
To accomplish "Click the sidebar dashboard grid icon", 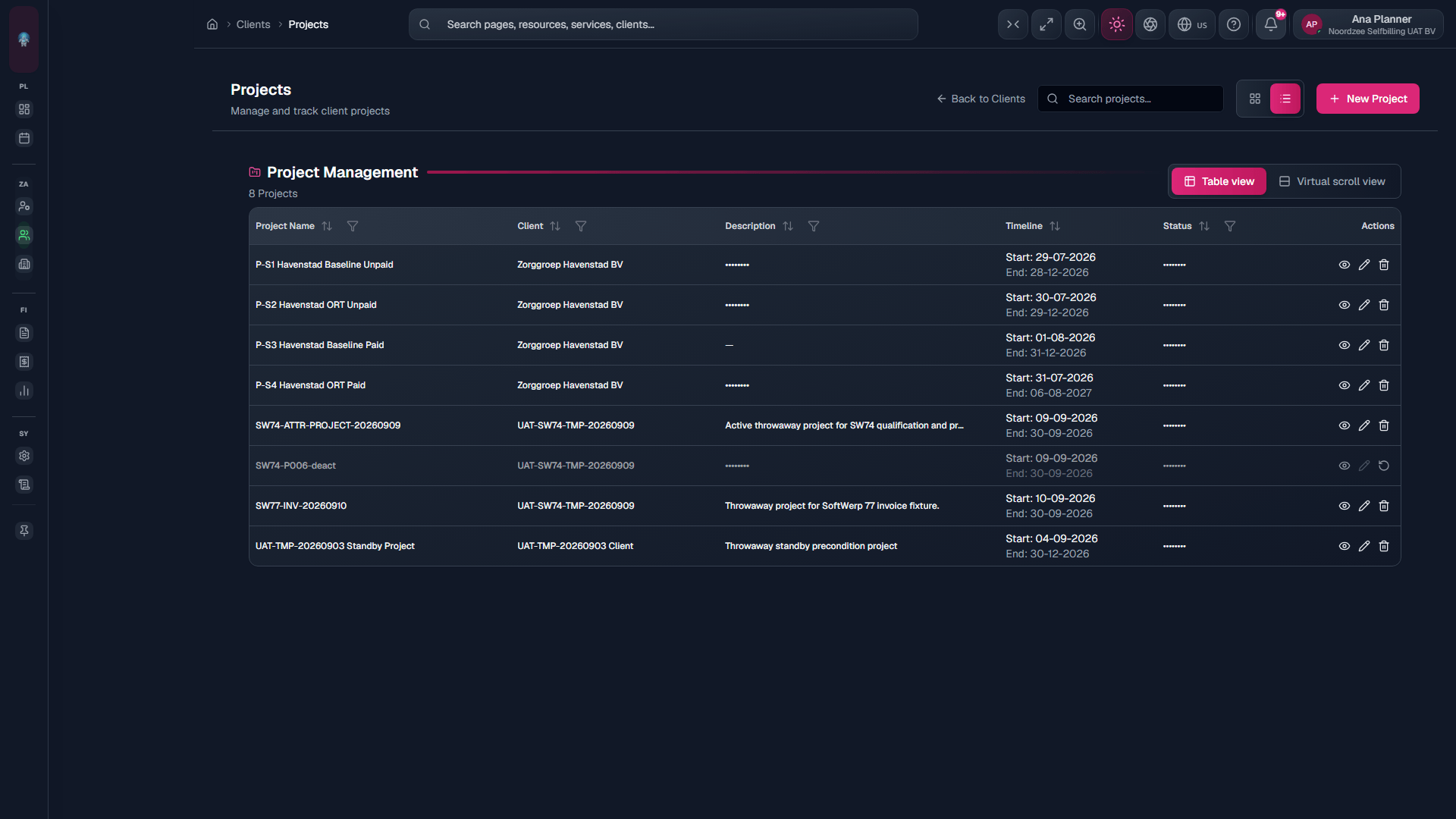I will pyautogui.click(x=24, y=109).
